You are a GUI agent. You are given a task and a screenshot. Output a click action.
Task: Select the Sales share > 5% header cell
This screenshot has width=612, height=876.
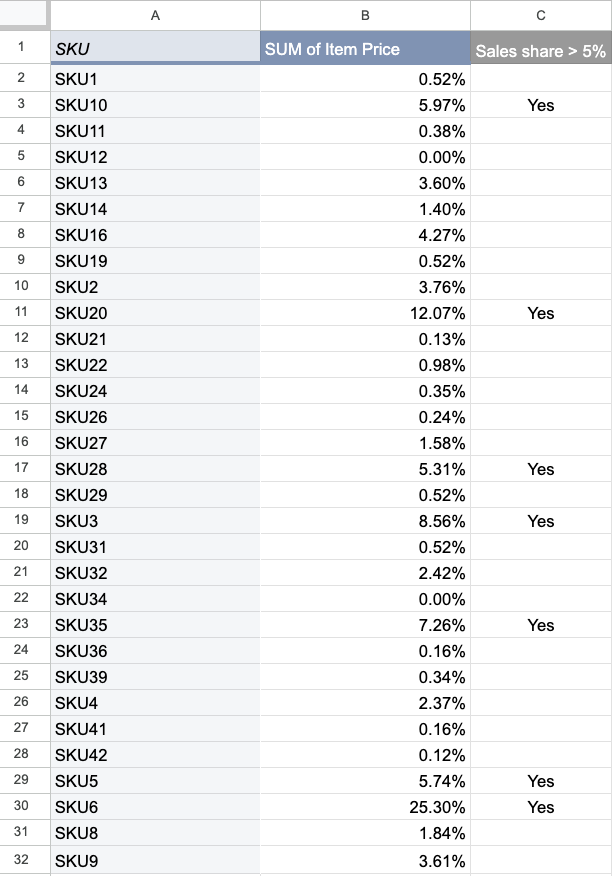(540, 48)
